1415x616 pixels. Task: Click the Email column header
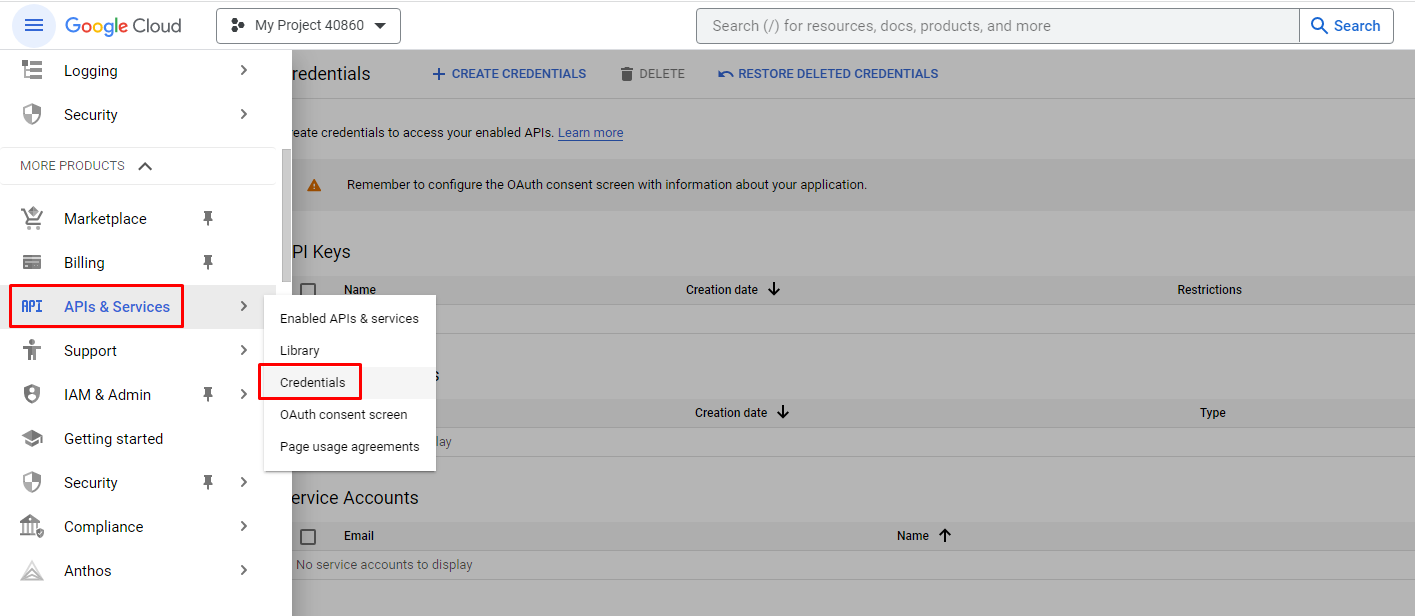[x=359, y=536]
